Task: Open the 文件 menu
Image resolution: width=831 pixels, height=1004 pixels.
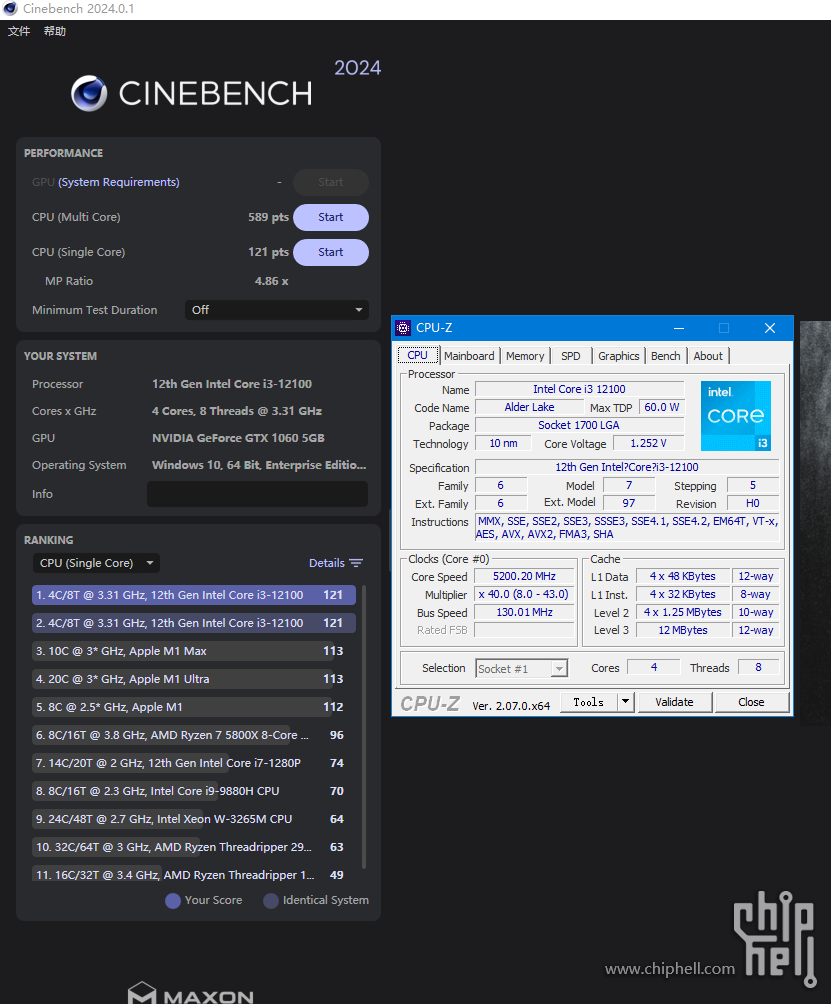Action: 19,31
